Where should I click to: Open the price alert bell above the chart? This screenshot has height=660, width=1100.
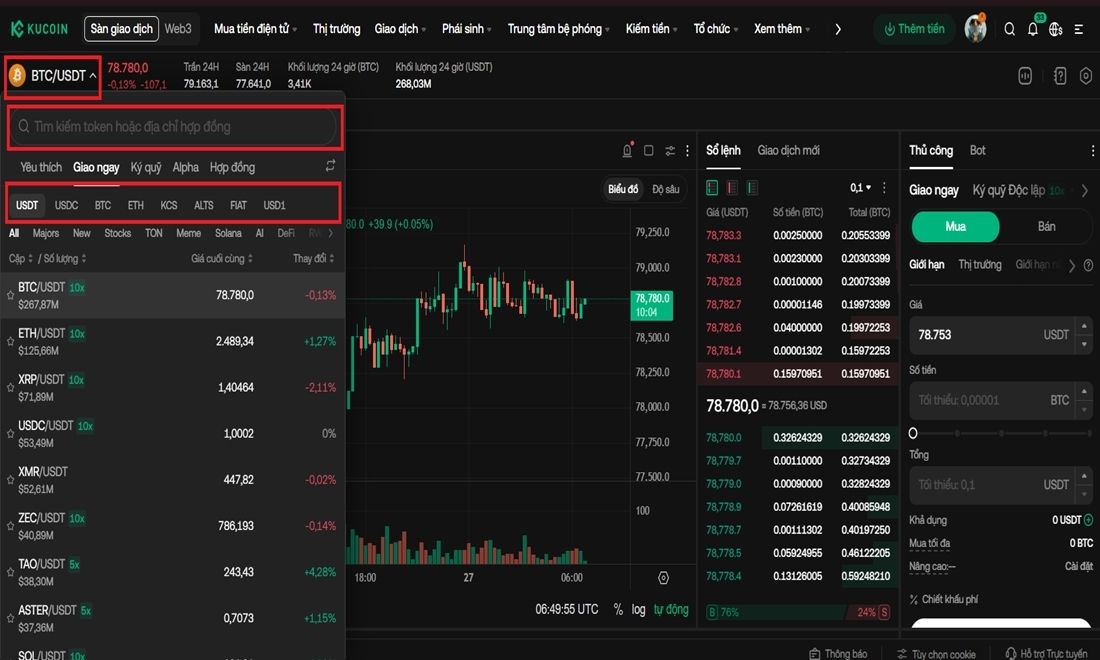click(x=628, y=150)
